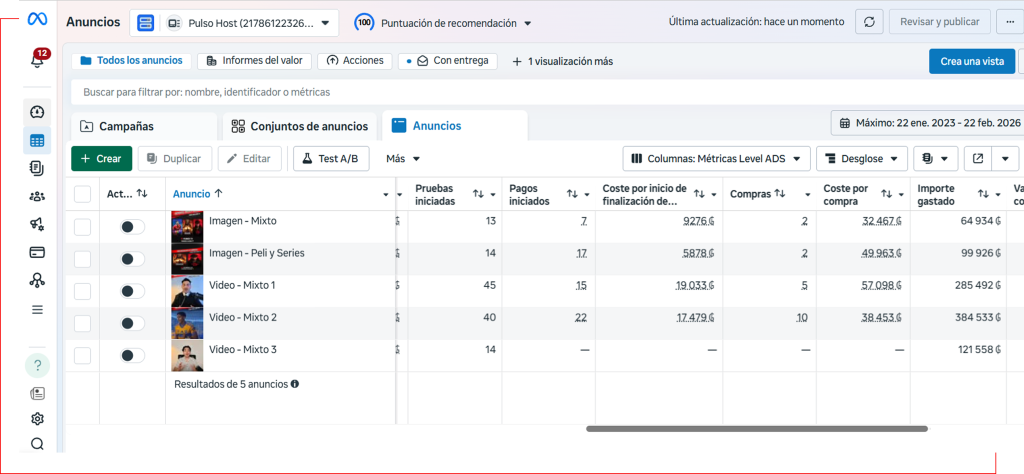This screenshot has height=474, width=1024.
Task: Toggle the Imagen - Mixto ad switch
Action: [132, 227]
